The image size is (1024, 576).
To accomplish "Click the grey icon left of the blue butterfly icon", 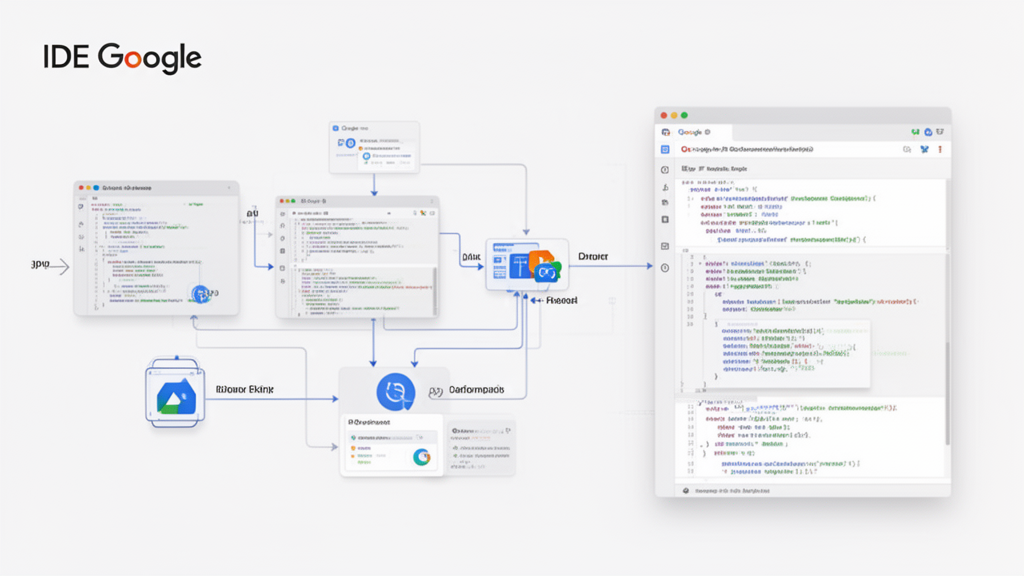I will pyautogui.click(x=907, y=150).
